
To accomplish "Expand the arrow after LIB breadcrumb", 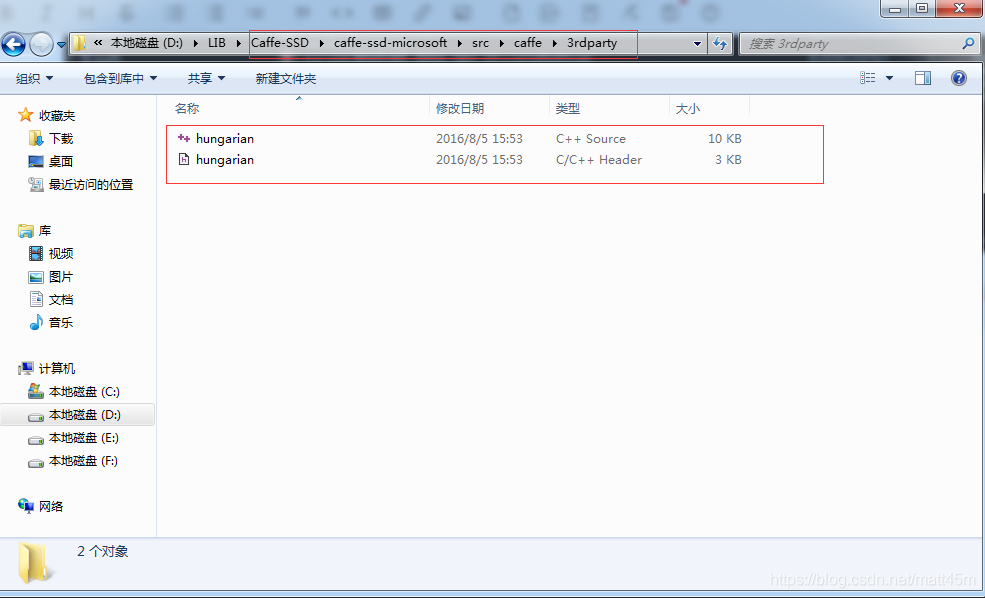I will [239, 43].
